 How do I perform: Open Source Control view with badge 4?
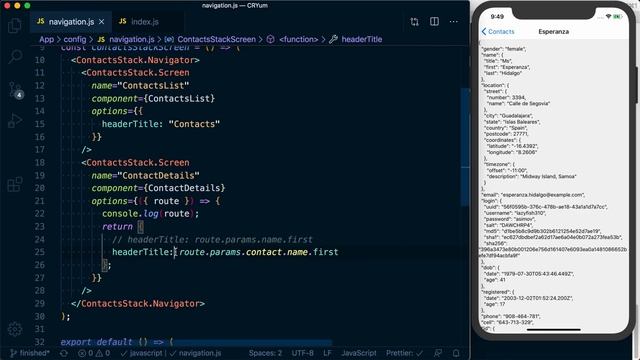tap(16, 90)
